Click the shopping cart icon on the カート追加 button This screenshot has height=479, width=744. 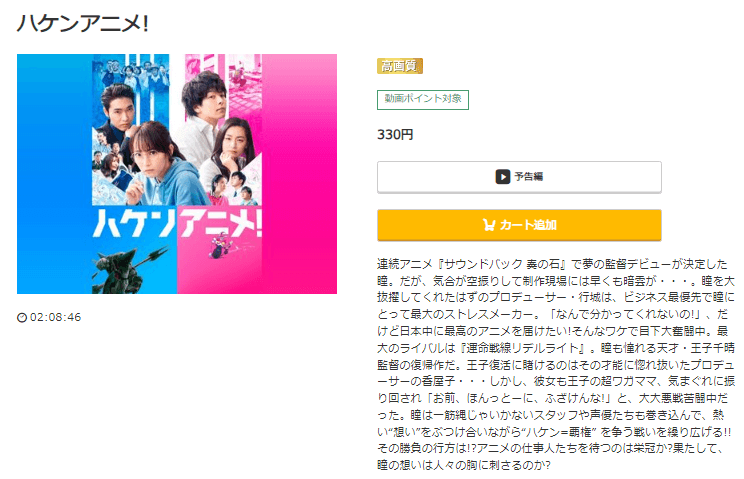[489, 225]
